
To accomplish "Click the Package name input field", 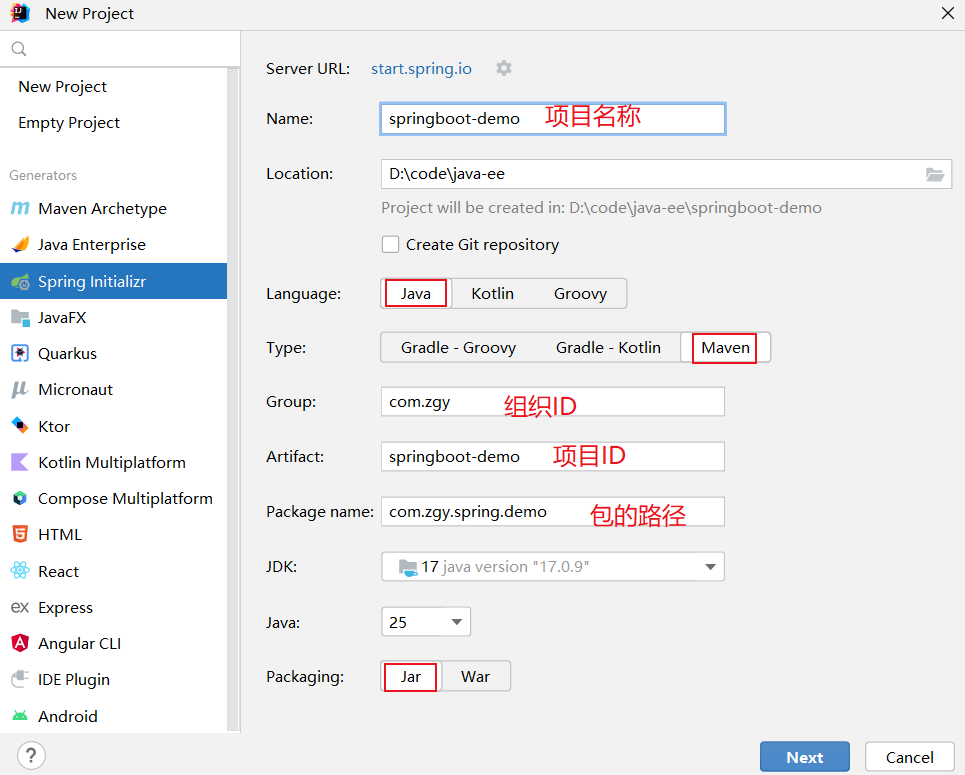I will pos(553,512).
